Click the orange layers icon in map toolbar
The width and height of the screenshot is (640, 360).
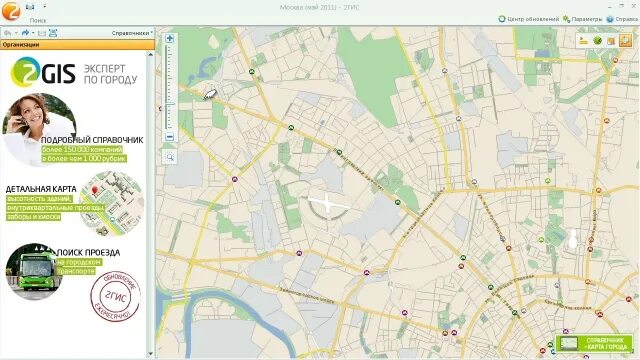[x=611, y=40]
